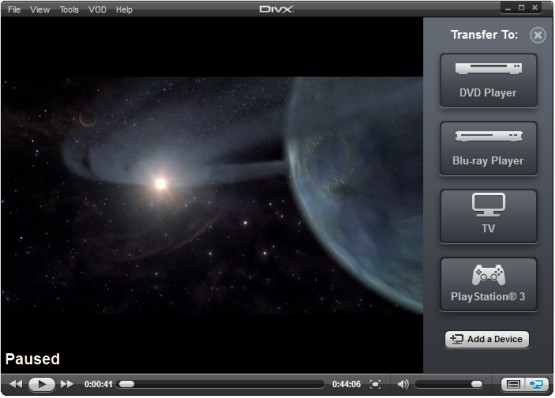Open the VOD menu
555x398 pixels.
click(97, 10)
